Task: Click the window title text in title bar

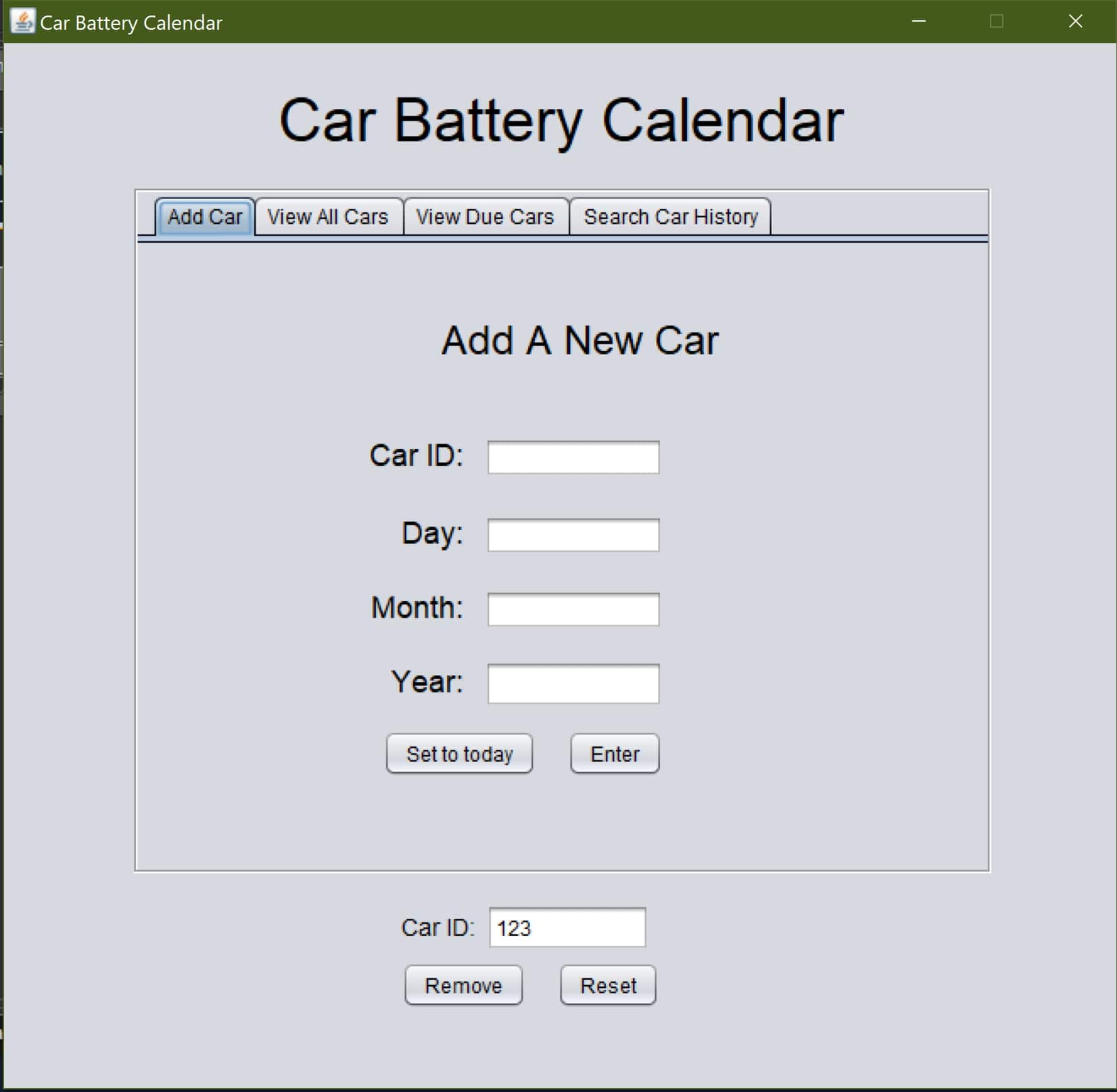Action: 131,23
